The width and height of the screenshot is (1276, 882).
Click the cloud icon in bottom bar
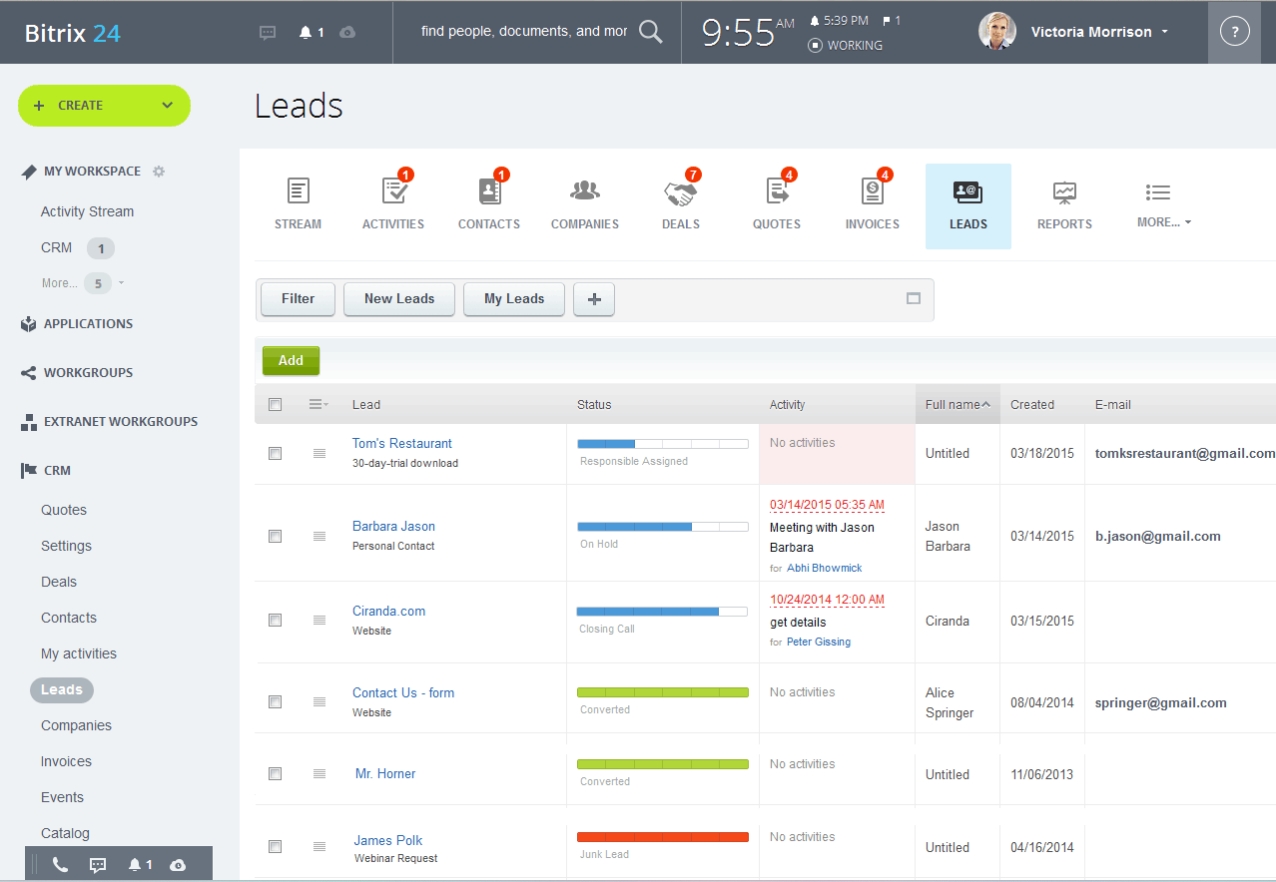(x=178, y=865)
